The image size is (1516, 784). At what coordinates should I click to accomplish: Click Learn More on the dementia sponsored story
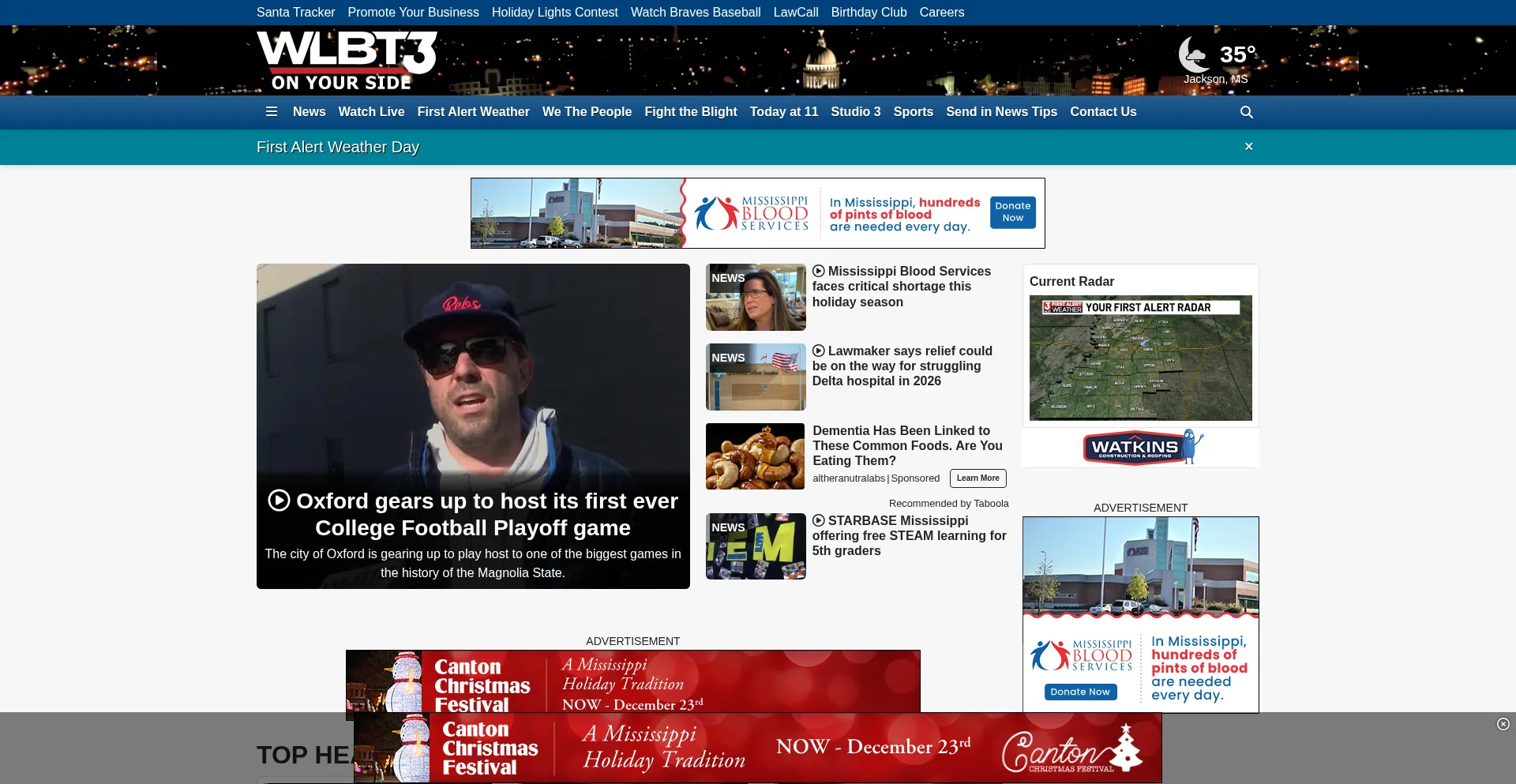pos(978,478)
